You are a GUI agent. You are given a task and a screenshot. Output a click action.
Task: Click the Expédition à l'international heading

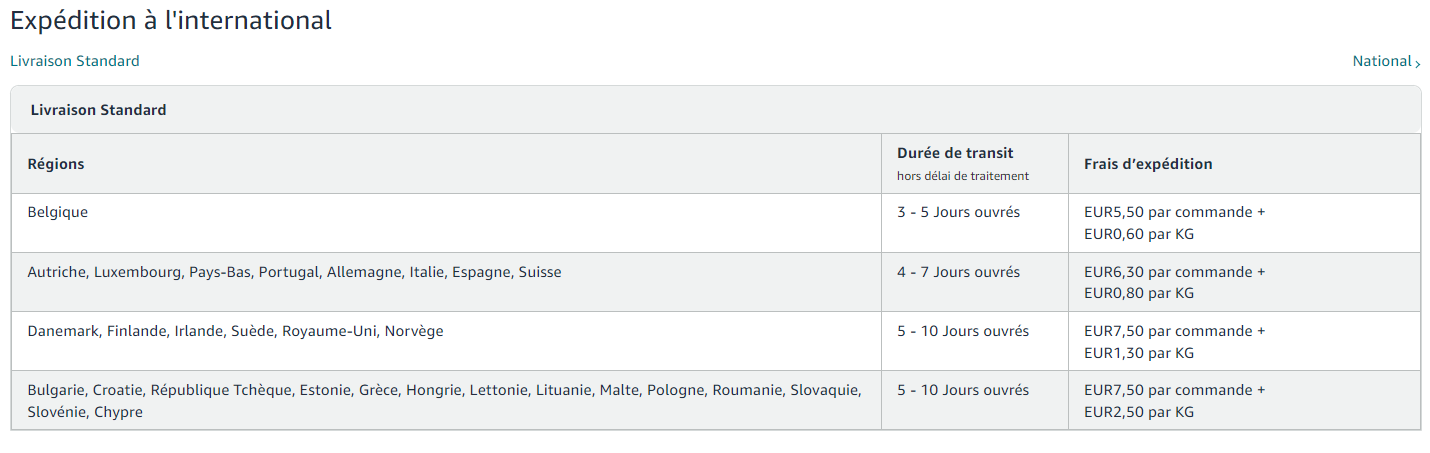coord(171,20)
